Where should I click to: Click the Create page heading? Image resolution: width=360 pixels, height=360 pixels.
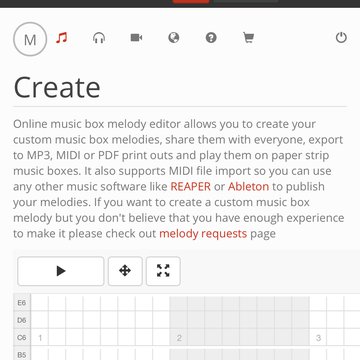point(57,87)
